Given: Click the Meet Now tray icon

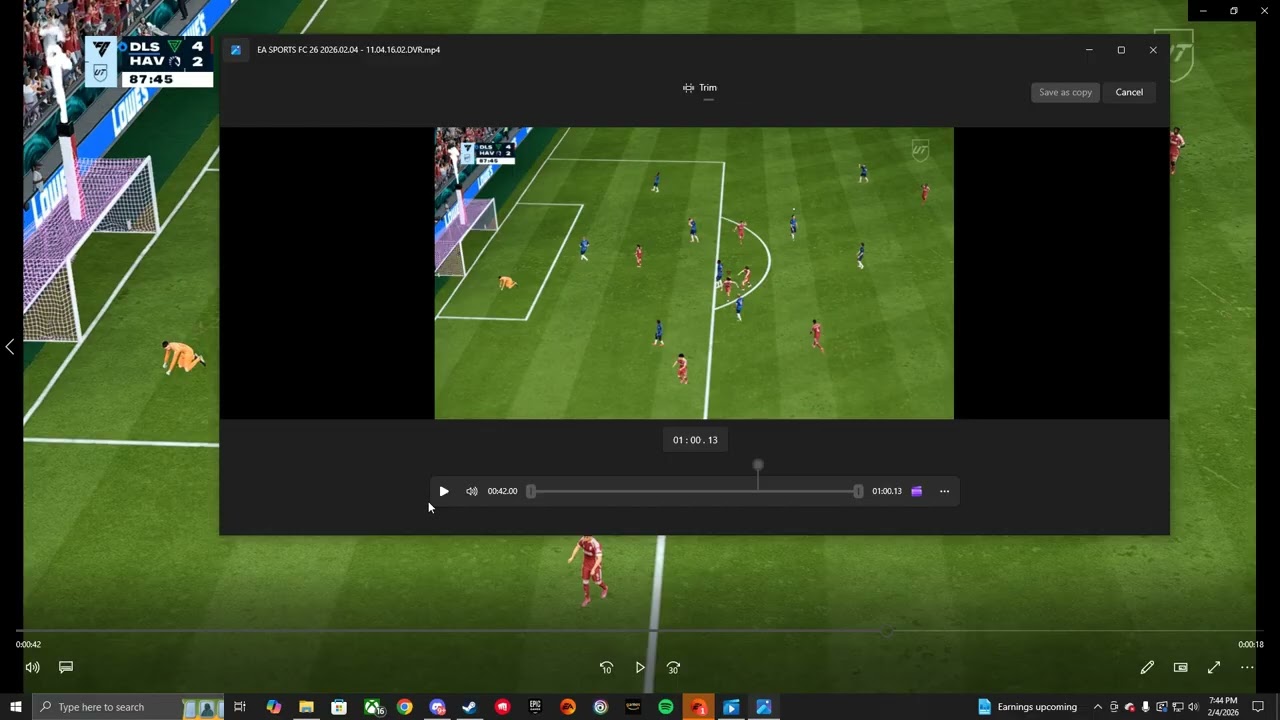Looking at the screenshot, I should [1114, 707].
